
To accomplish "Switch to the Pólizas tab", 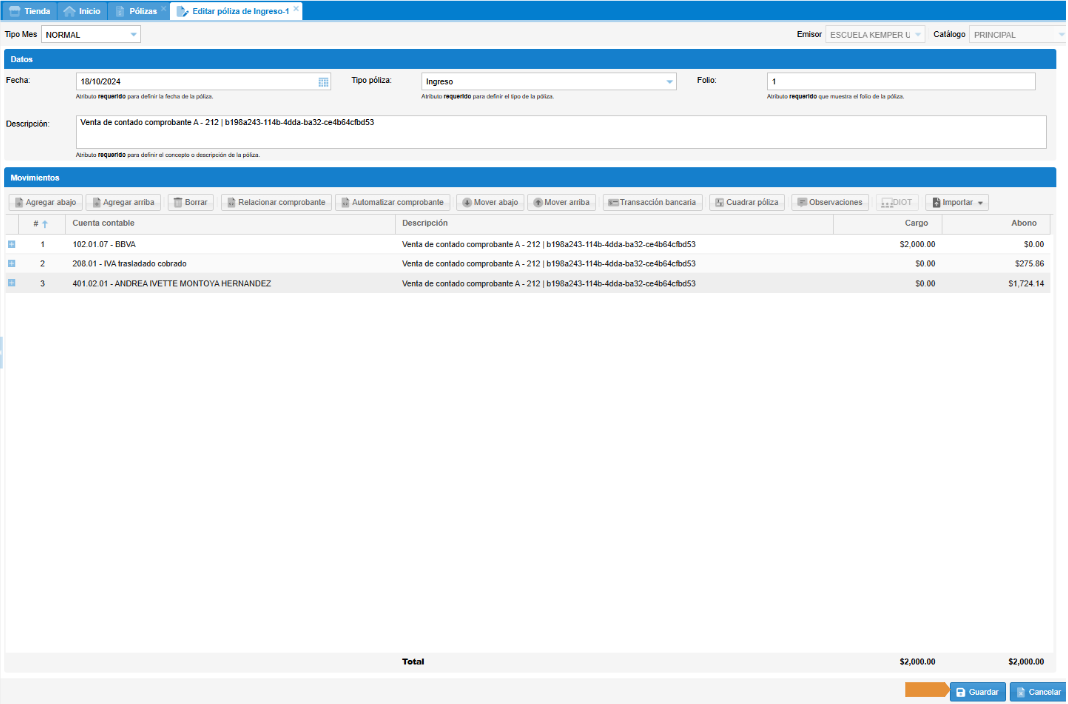I will 136,11.
